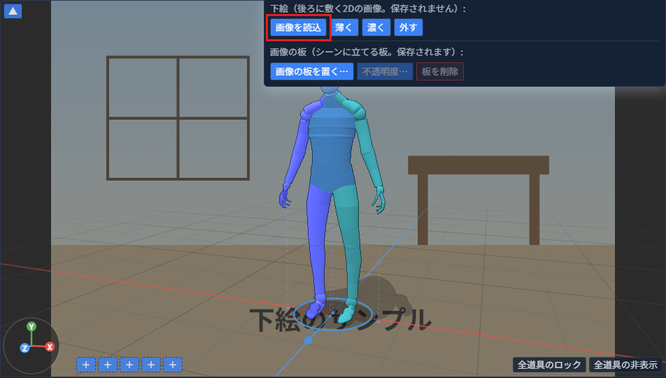Click the 板を削除 button
666x378 pixels.
[x=440, y=71]
